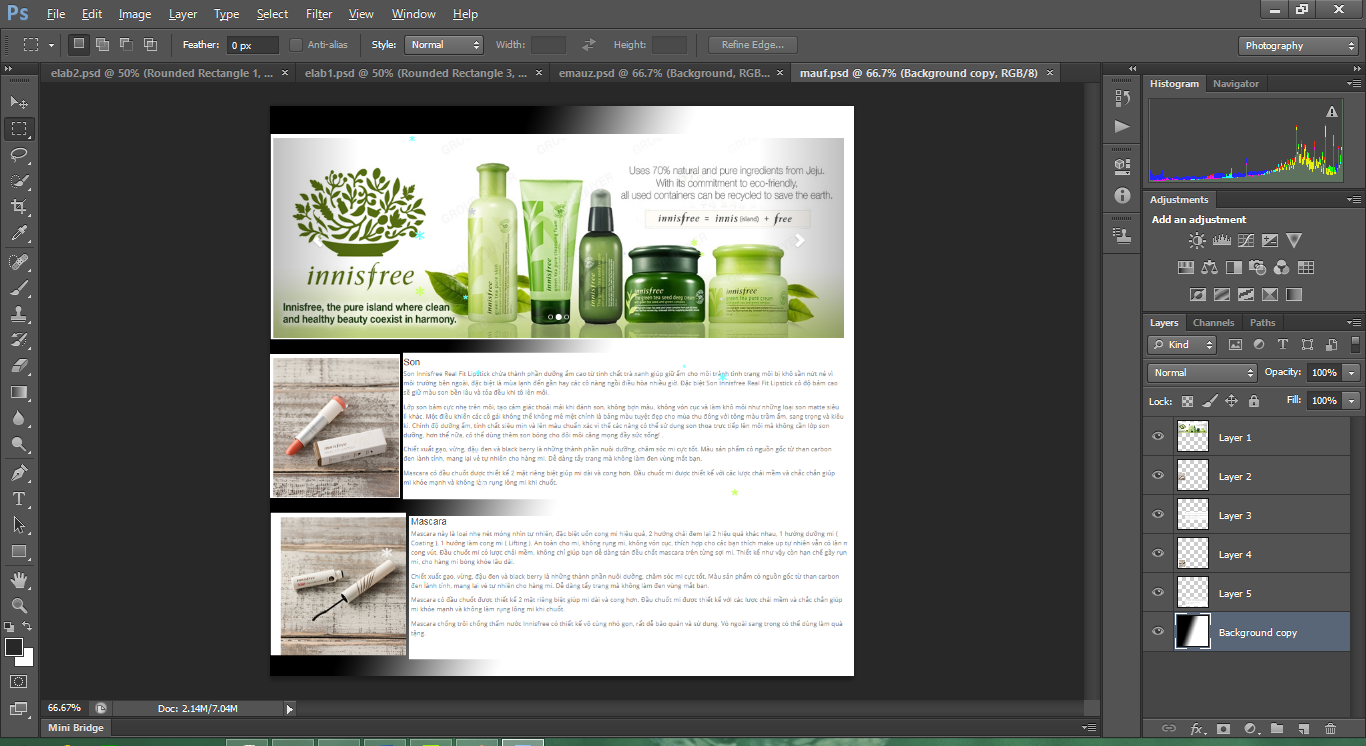Open the Opacity slider dropdown arrow

(1352, 372)
